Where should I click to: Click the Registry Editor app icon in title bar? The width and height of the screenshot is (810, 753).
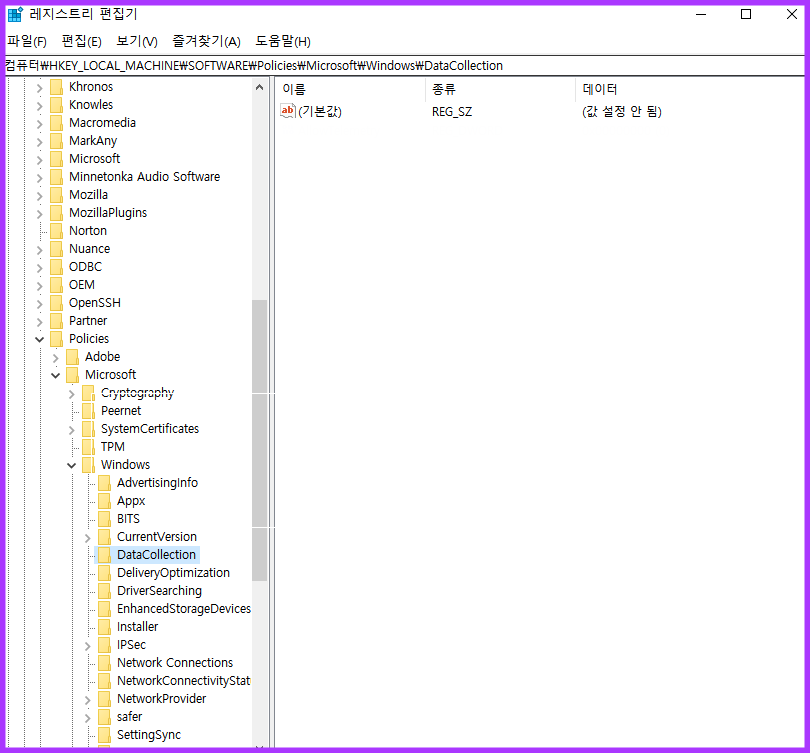[15, 14]
